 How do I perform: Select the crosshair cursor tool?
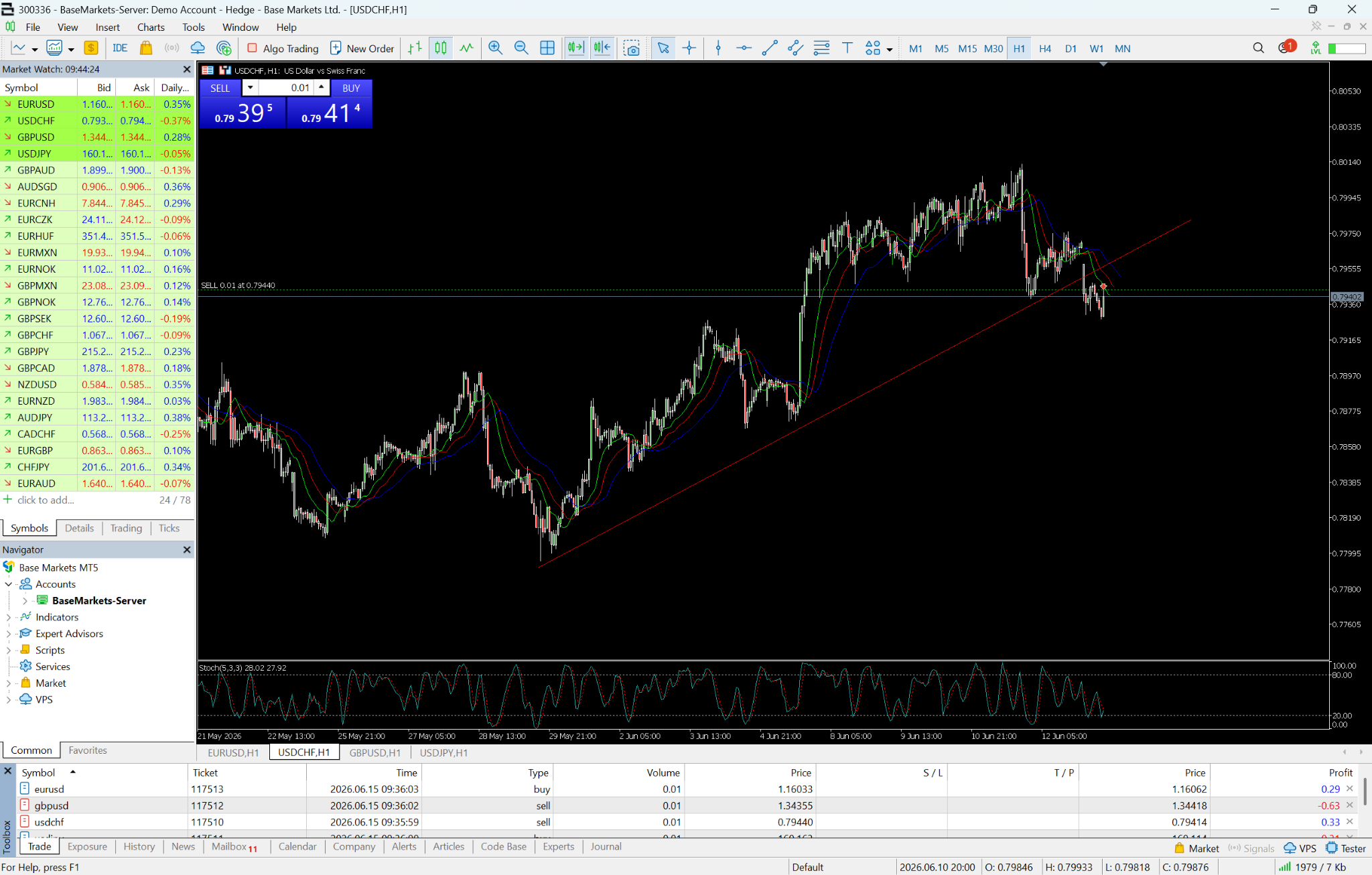(x=689, y=48)
